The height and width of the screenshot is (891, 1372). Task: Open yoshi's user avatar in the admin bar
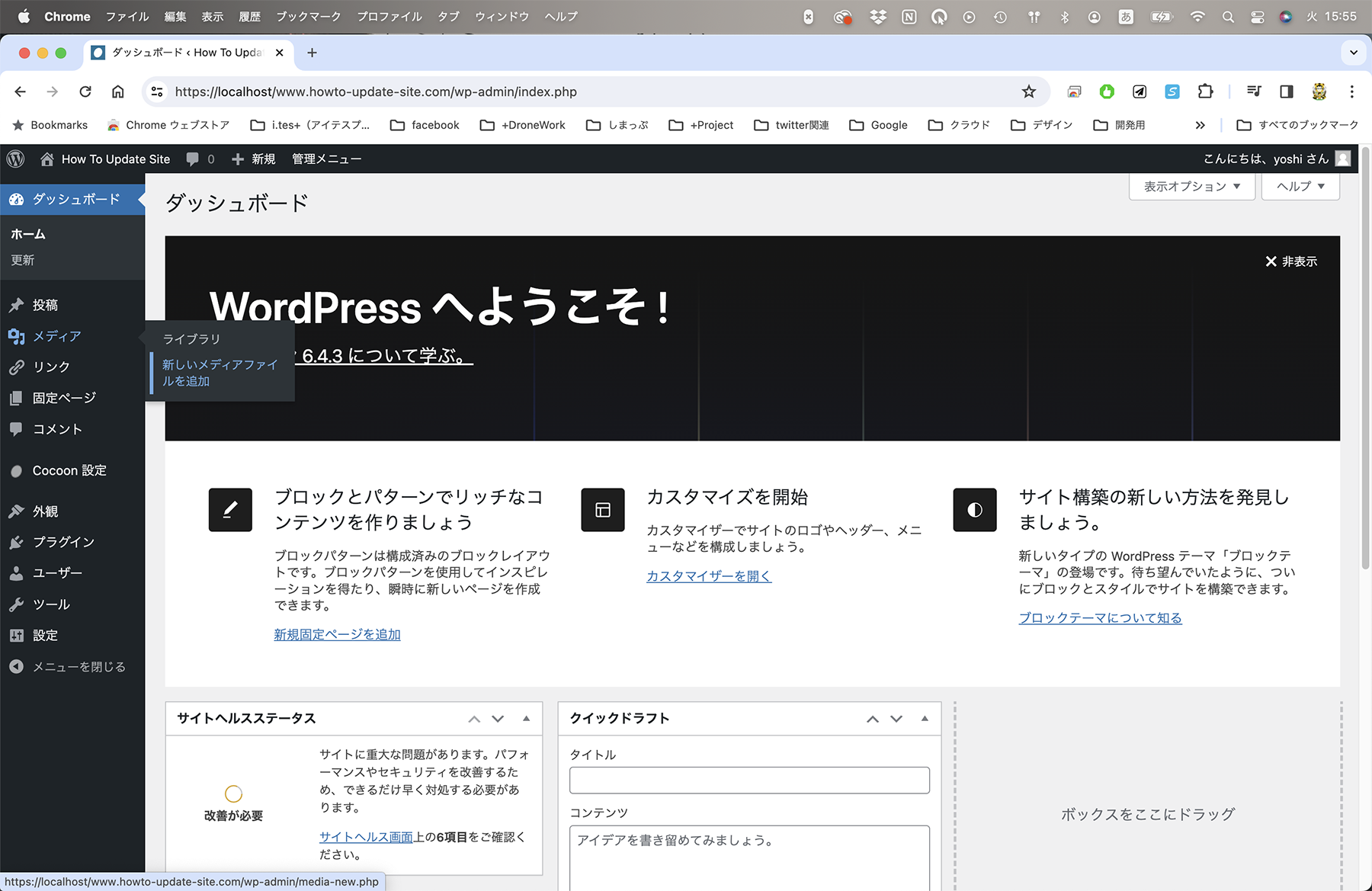1344,159
